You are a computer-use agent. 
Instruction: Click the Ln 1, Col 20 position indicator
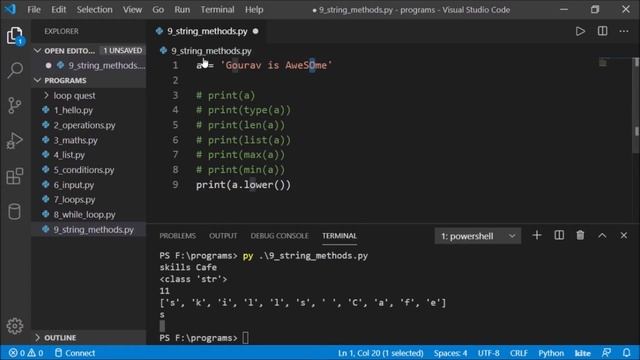pyautogui.click(x=380, y=353)
